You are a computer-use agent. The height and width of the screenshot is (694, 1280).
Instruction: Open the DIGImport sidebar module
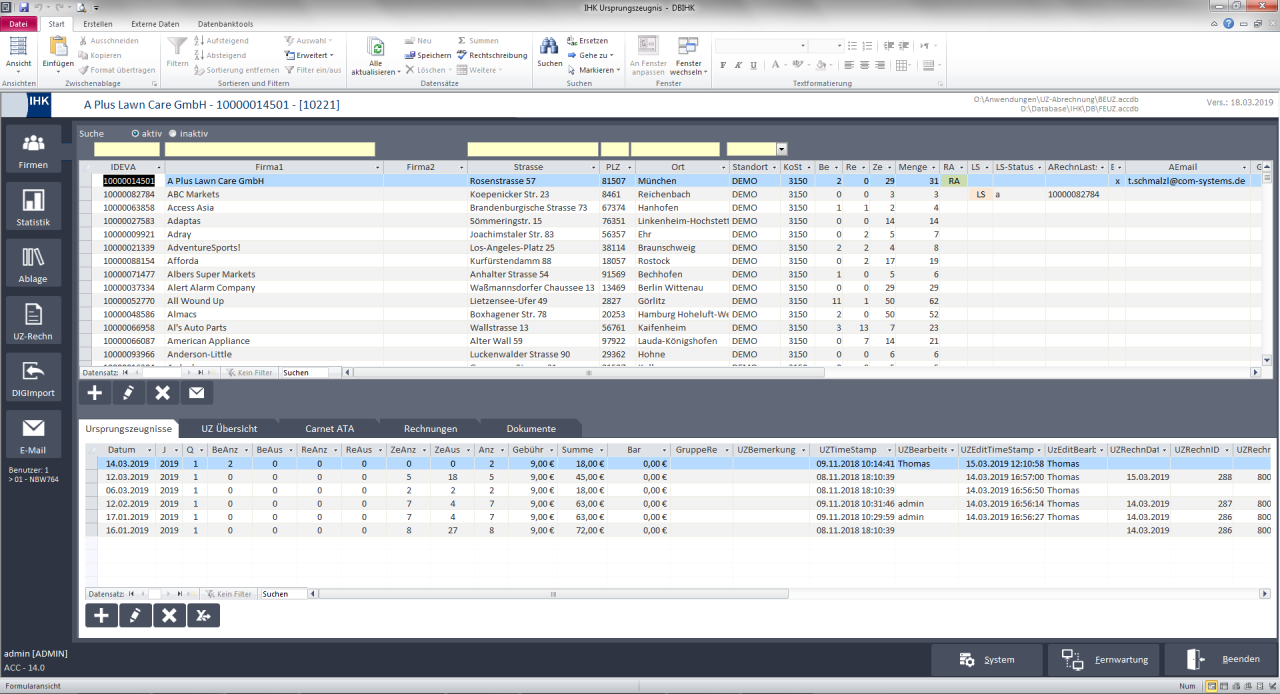34,378
